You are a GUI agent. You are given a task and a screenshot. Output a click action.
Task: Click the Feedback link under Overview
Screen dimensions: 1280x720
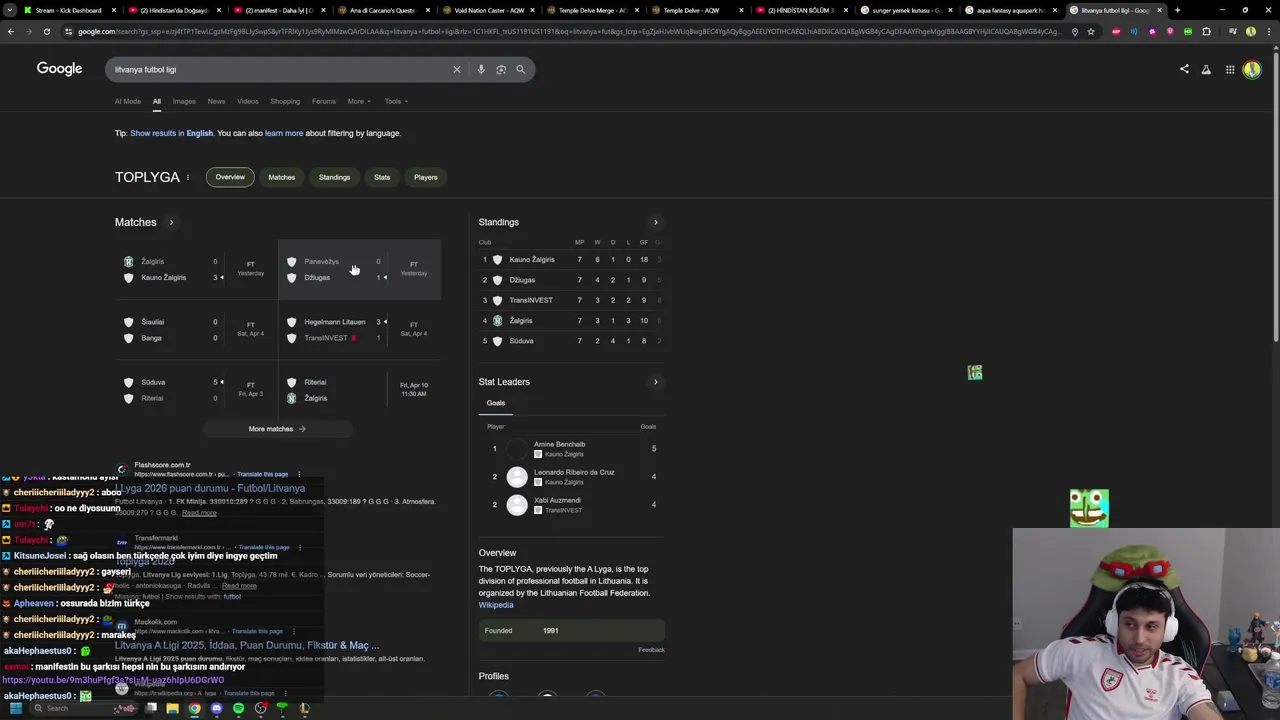(x=651, y=650)
